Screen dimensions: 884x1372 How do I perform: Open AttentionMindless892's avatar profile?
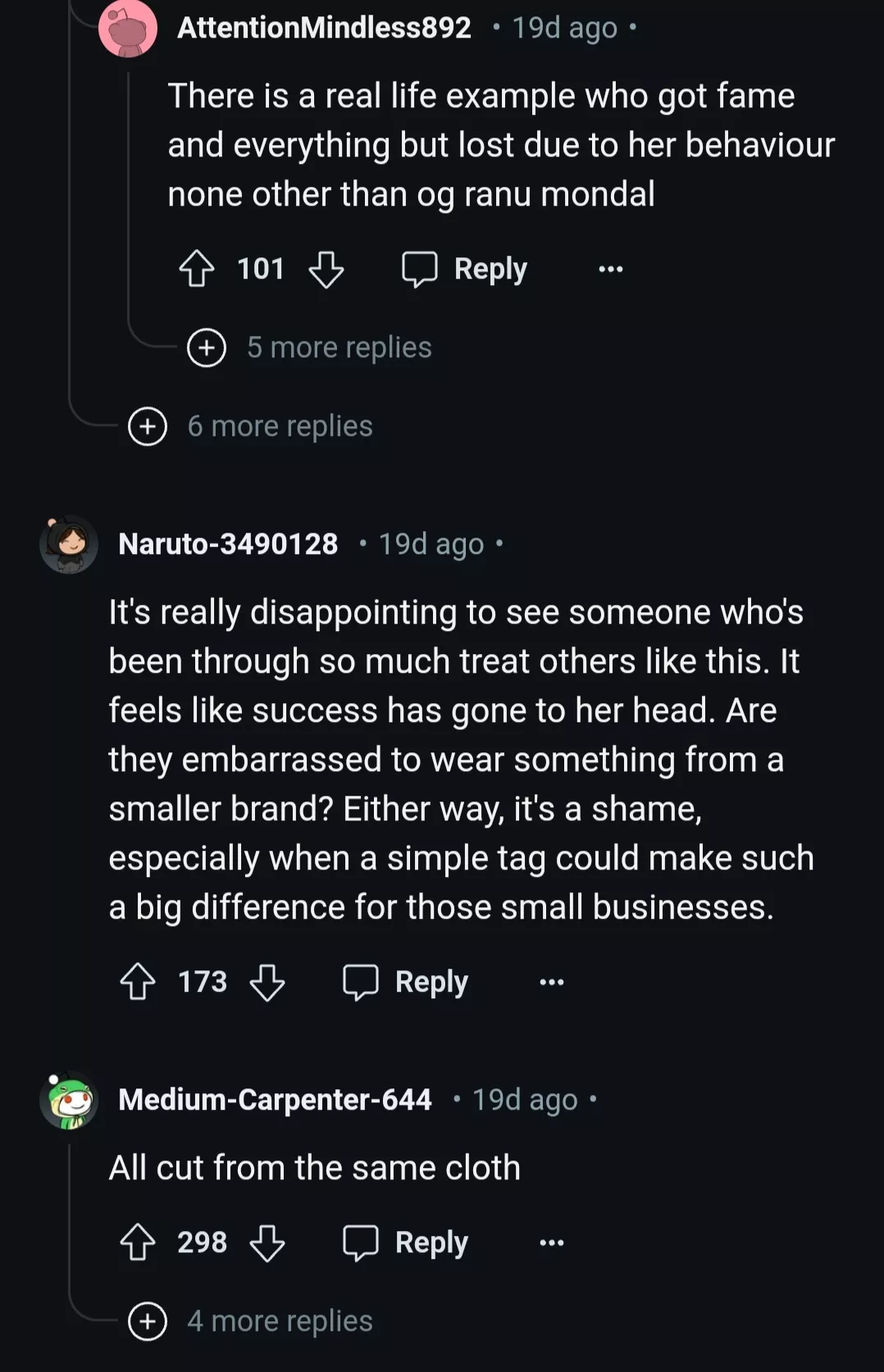[127, 29]
